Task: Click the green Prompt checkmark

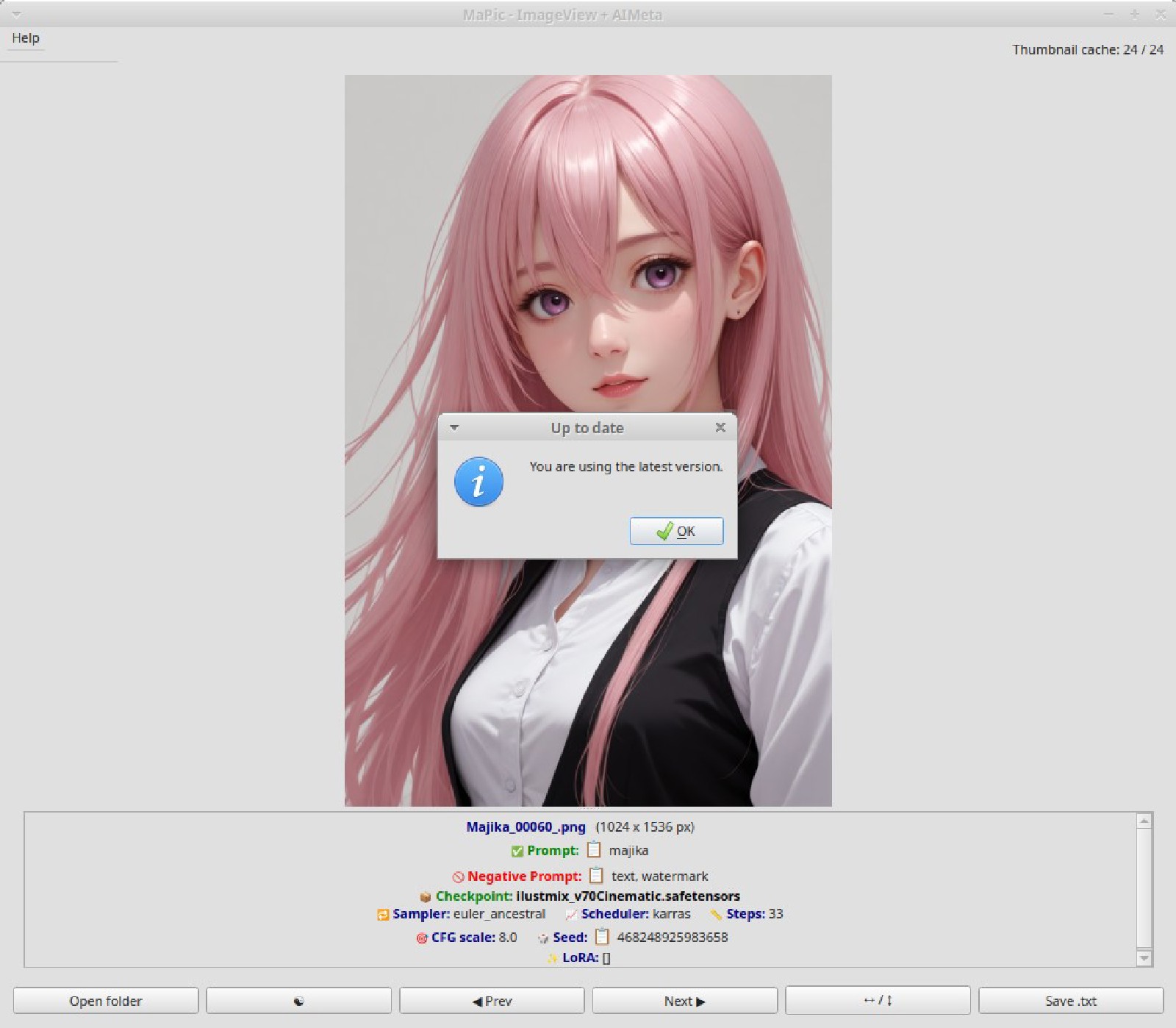Action: coord(517,851)
